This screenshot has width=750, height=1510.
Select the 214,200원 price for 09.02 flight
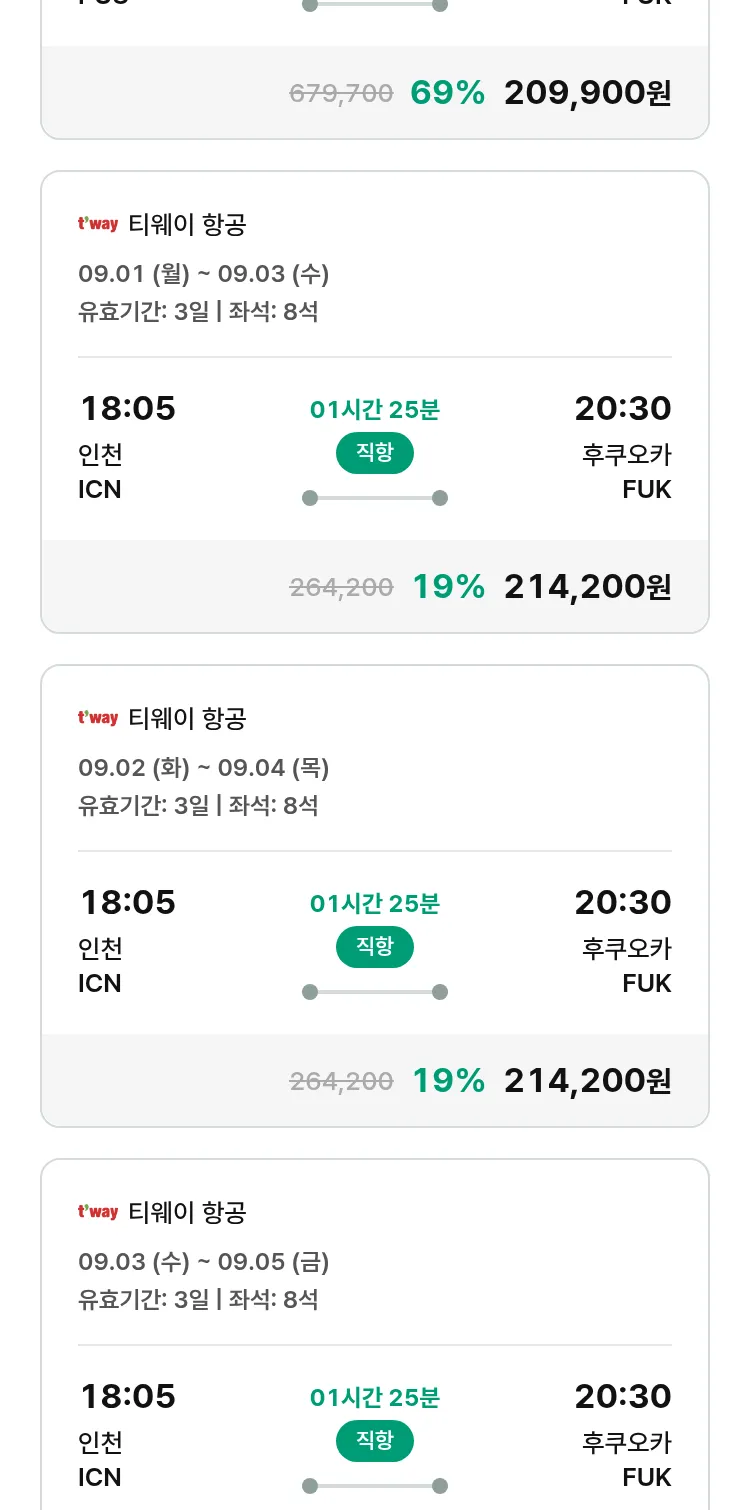(x=587, y=1081)
